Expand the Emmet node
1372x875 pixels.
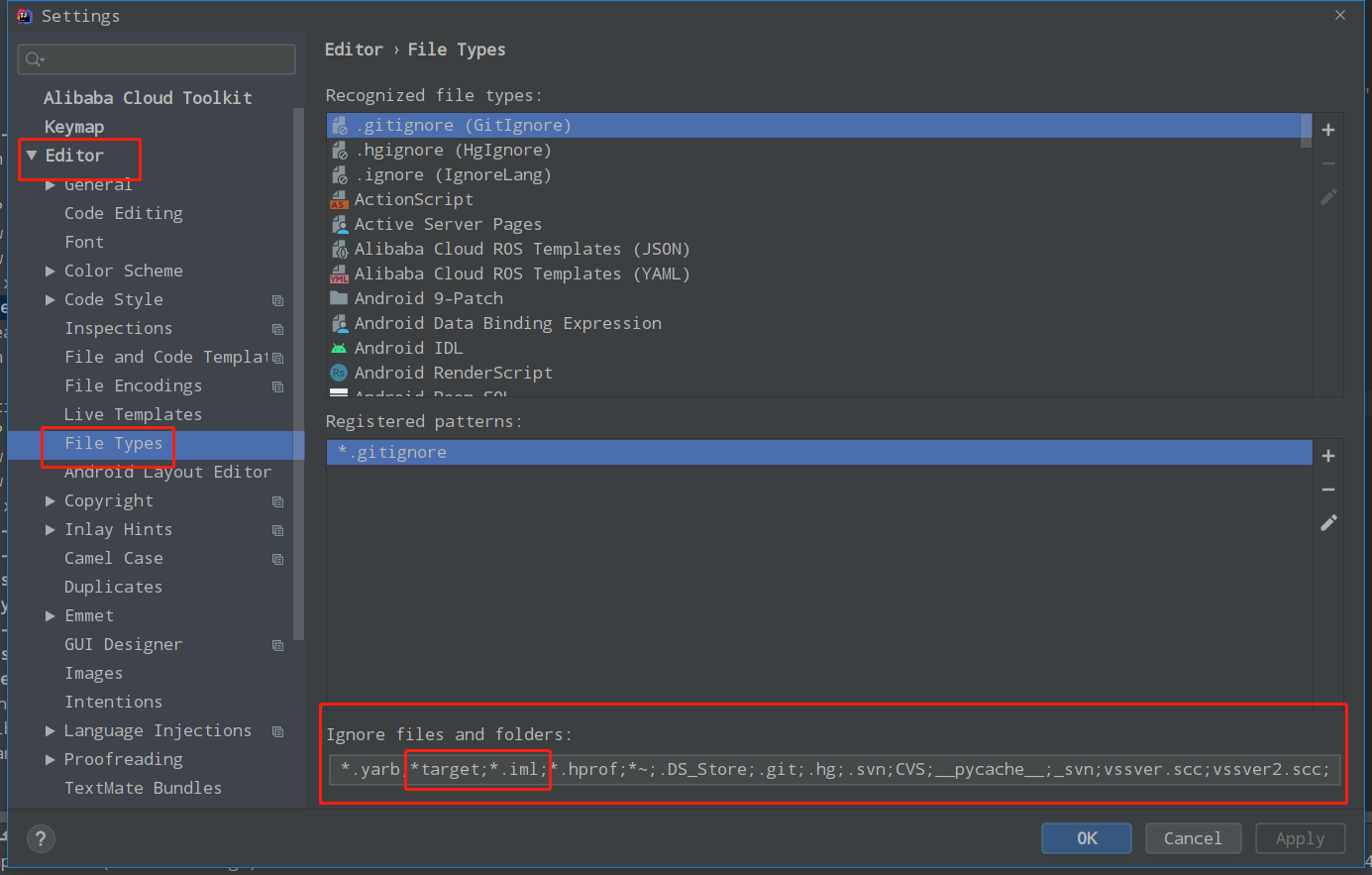tap(51, 616)
